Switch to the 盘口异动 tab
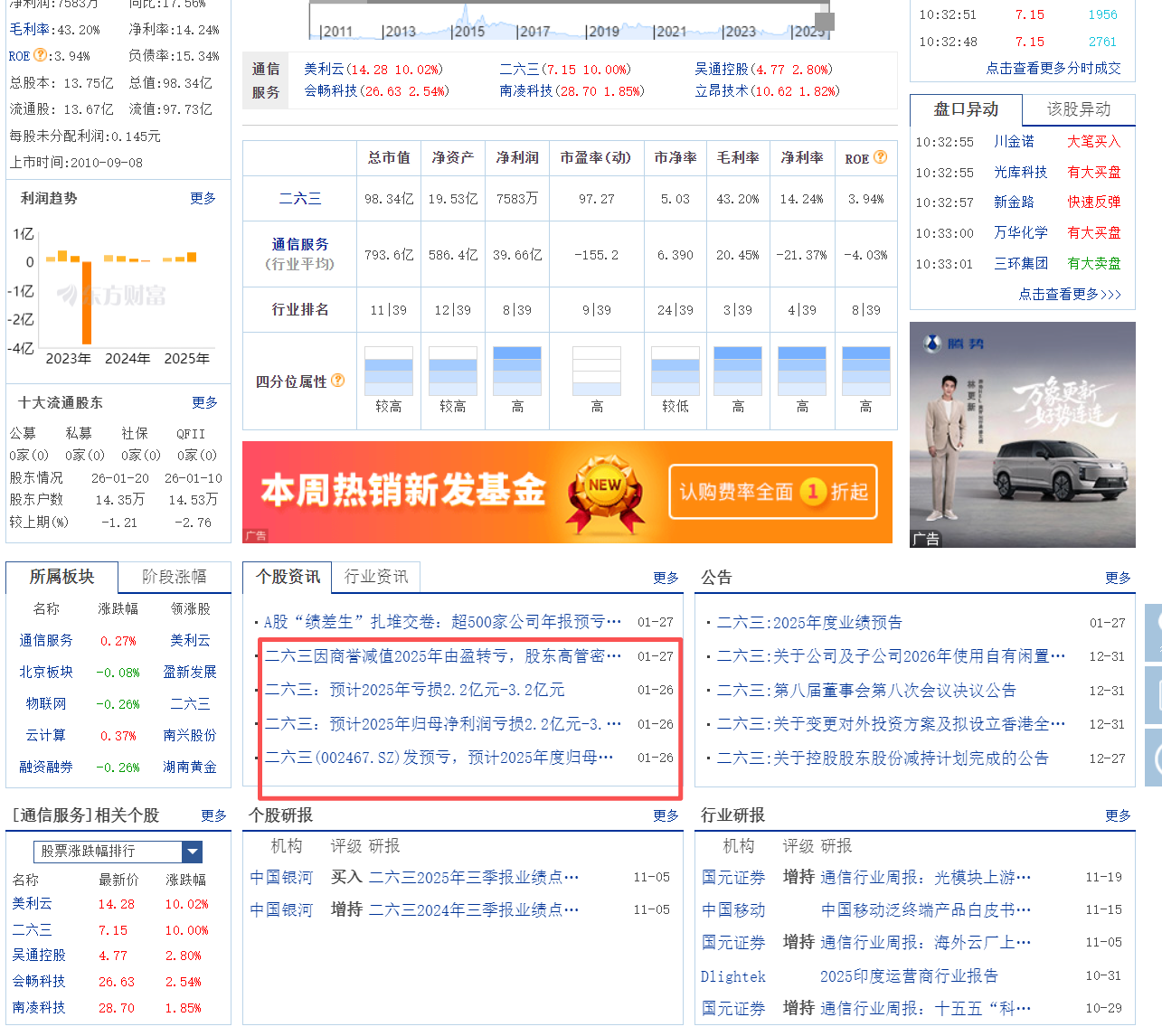The width and height of the screenshot is (1162, 1036). point(966,109)
